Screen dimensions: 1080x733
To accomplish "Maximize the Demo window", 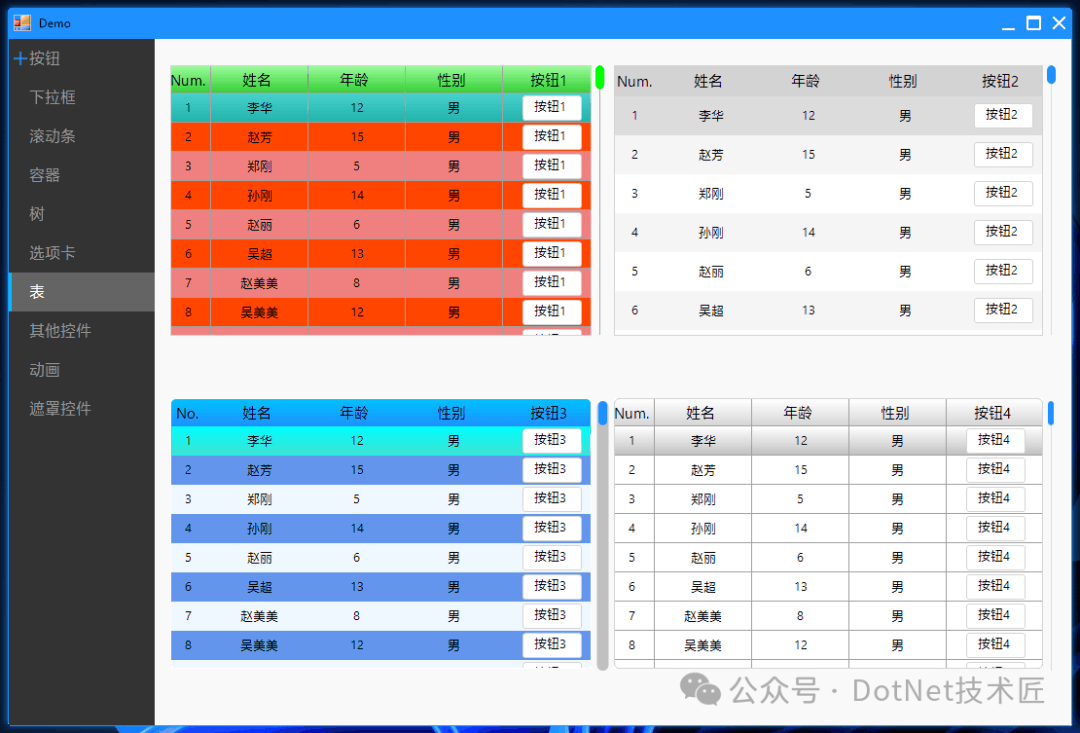I will point(1034,22).
